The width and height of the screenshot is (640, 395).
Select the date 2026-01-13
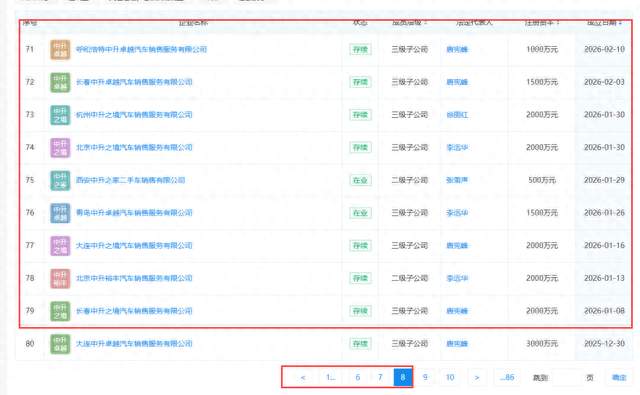coord(604,278)
